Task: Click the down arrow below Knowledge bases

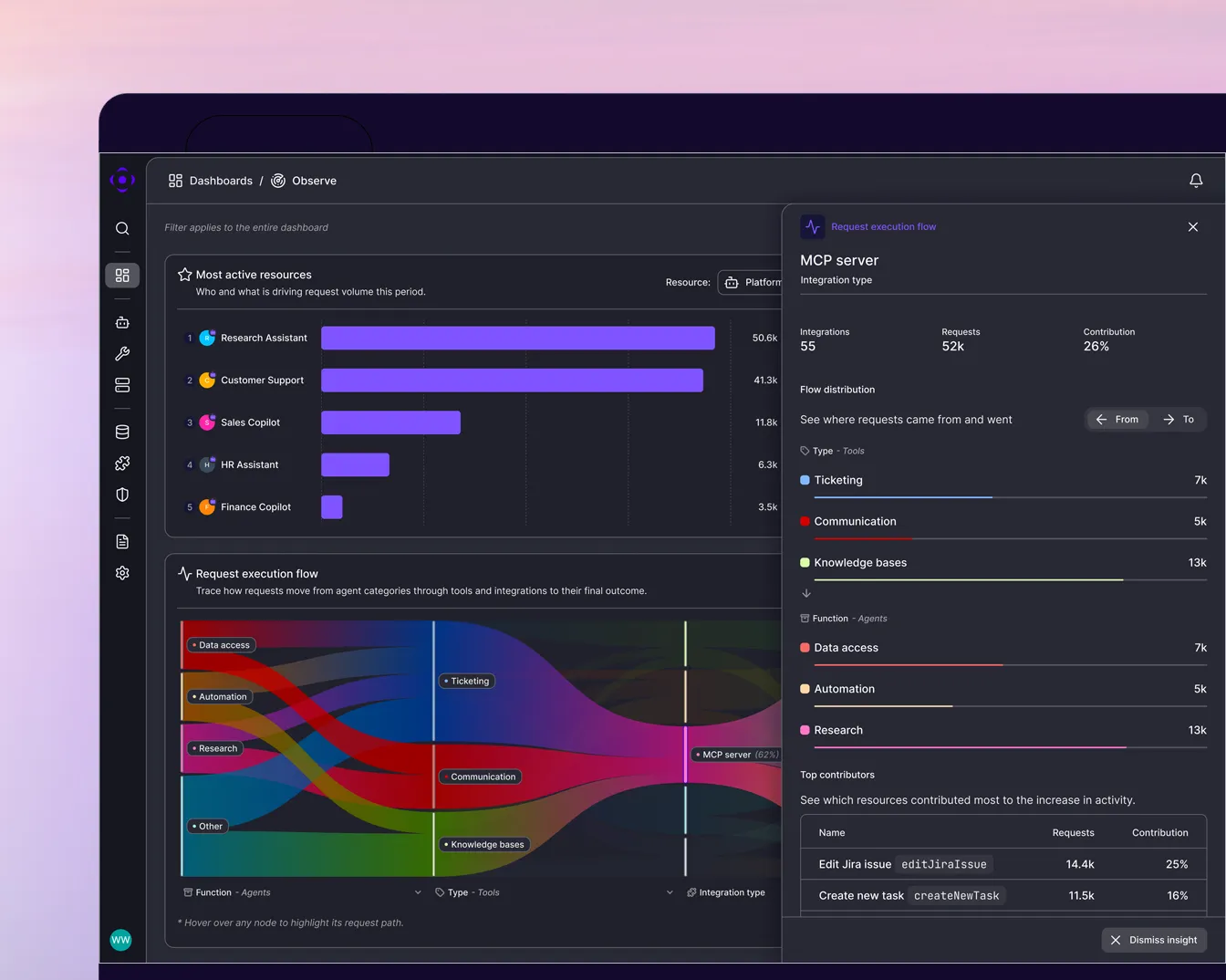Action: point(806,593)
